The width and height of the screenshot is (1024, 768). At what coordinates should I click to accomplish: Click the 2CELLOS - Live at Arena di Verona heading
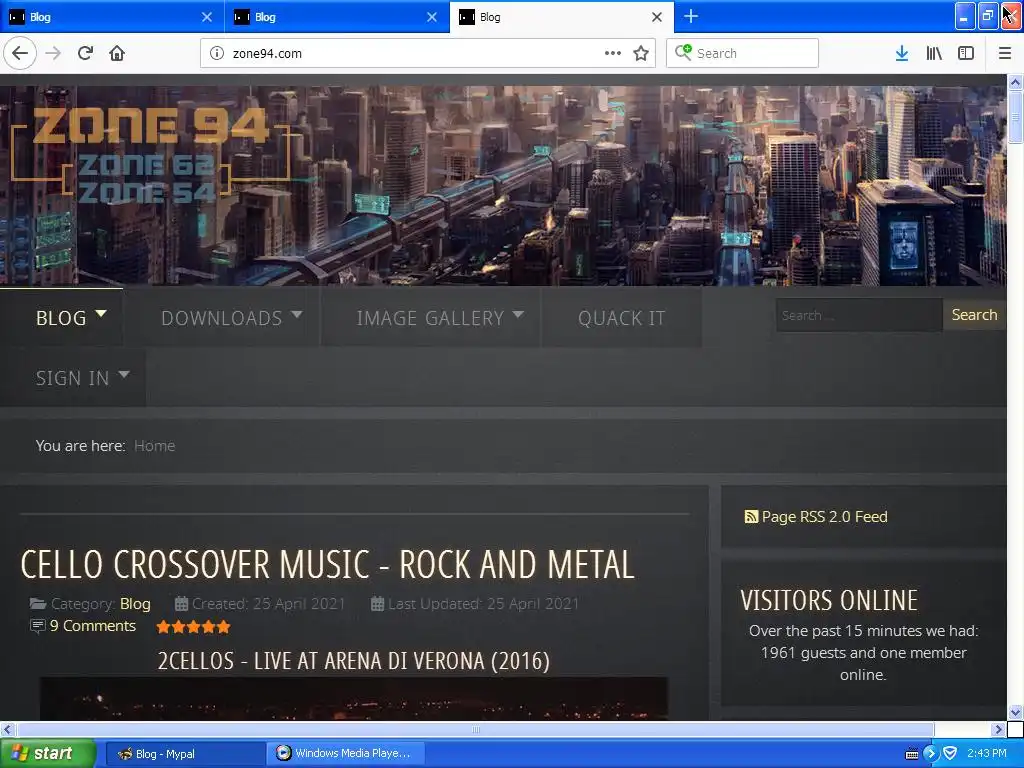pos(353,660)
